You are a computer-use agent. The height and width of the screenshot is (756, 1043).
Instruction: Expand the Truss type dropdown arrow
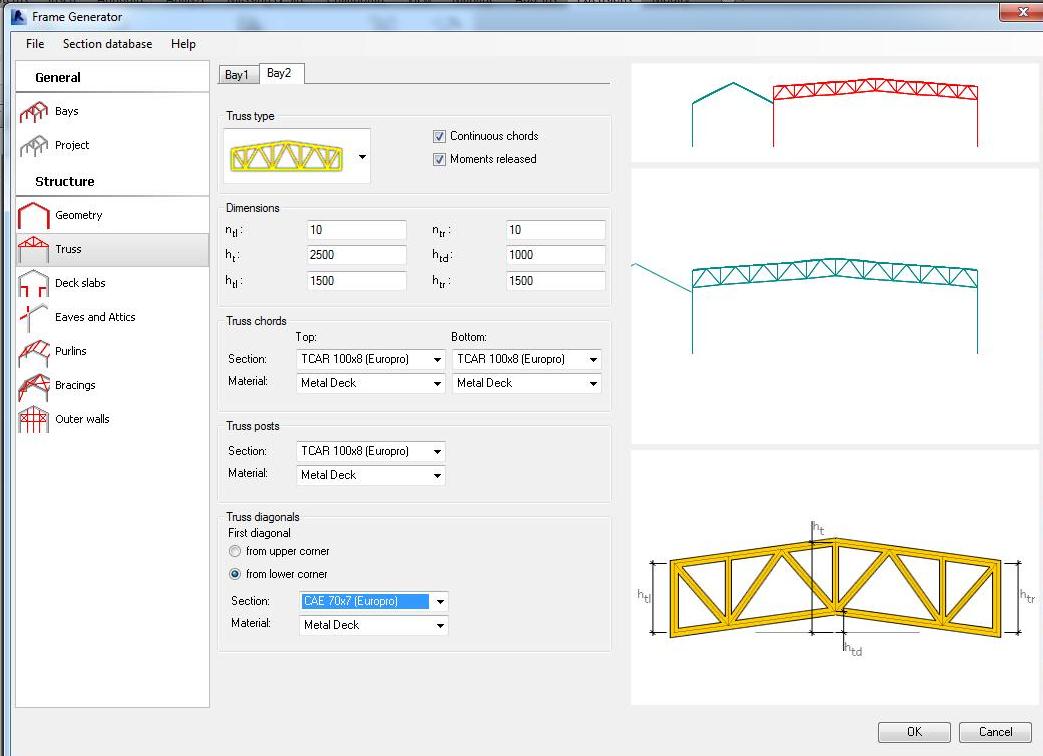point(362,157)
